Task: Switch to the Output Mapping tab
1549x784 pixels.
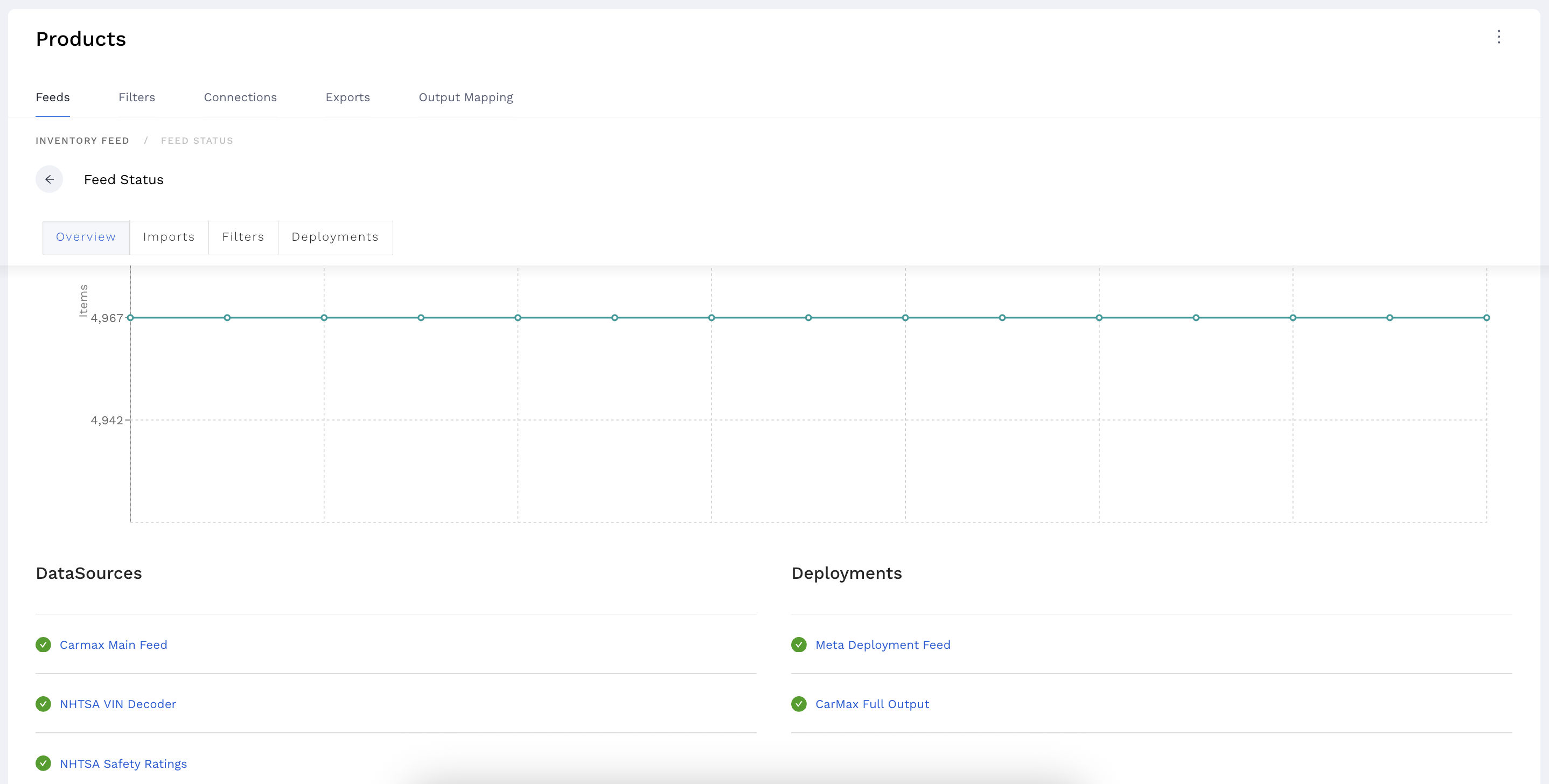Action: 465,97
